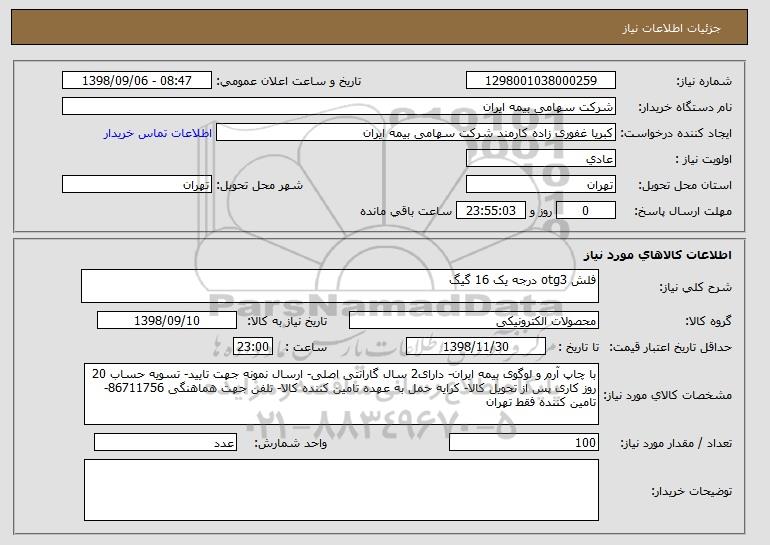Click the label استان محل تحویل
770x545 pixels.
[685, 186]
